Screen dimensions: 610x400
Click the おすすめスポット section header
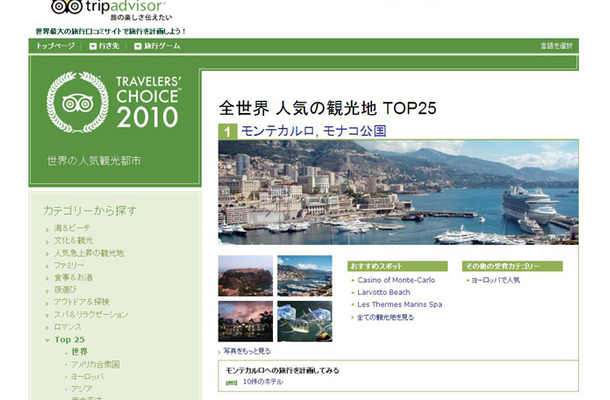[398, 266]
